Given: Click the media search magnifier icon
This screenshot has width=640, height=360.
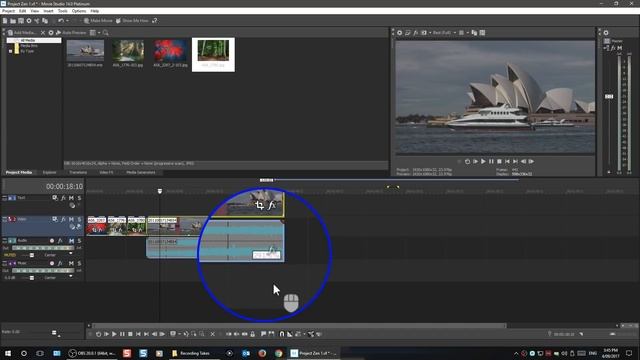Looking at the screenshot, I should pyautogui.click(x=106, y=33).
